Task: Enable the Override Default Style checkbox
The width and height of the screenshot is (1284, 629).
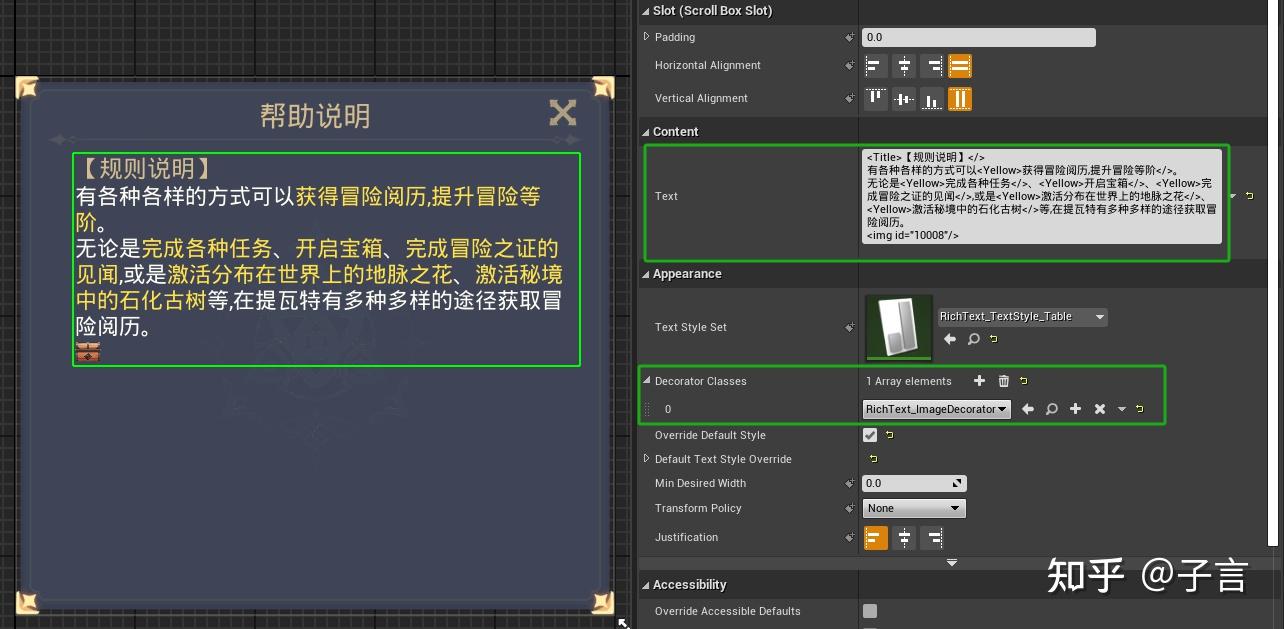Action: tap(870, 435)
